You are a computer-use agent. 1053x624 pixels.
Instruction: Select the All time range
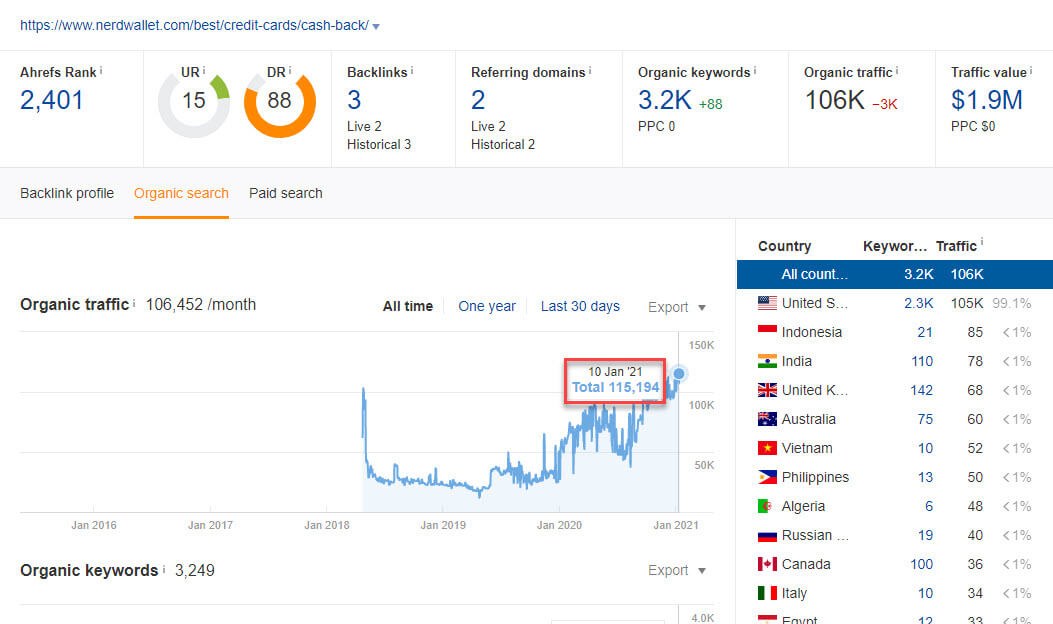click(x=408, y=306)
